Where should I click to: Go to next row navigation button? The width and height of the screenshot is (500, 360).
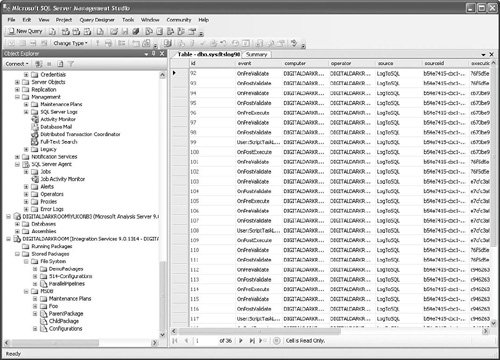click(240, 341)
